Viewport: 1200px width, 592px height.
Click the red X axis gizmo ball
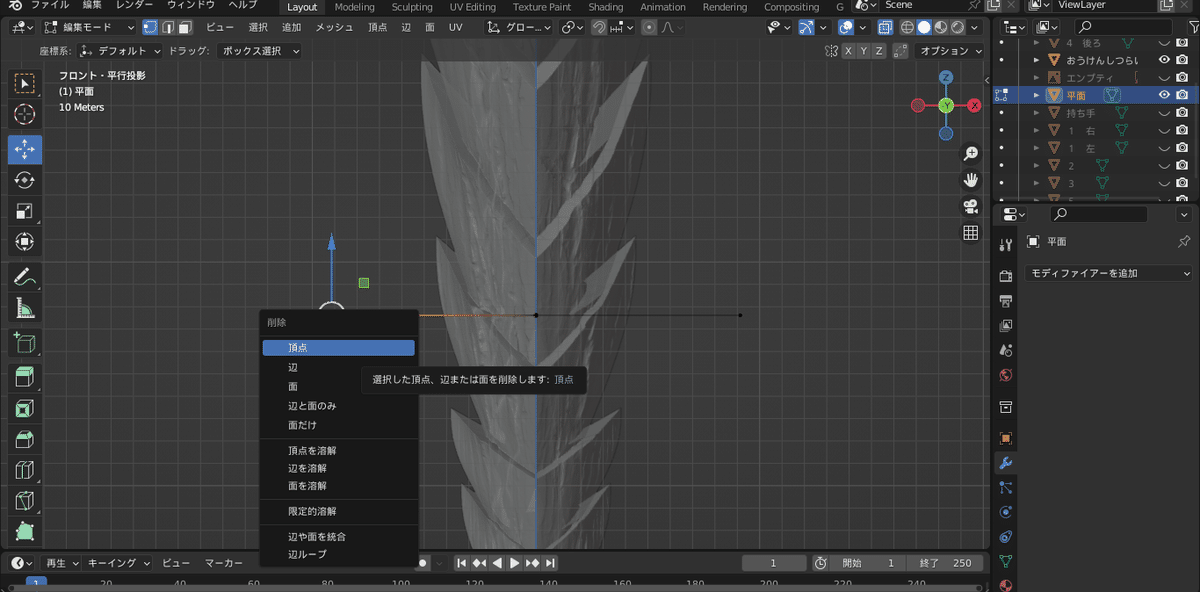coord(974,105)
